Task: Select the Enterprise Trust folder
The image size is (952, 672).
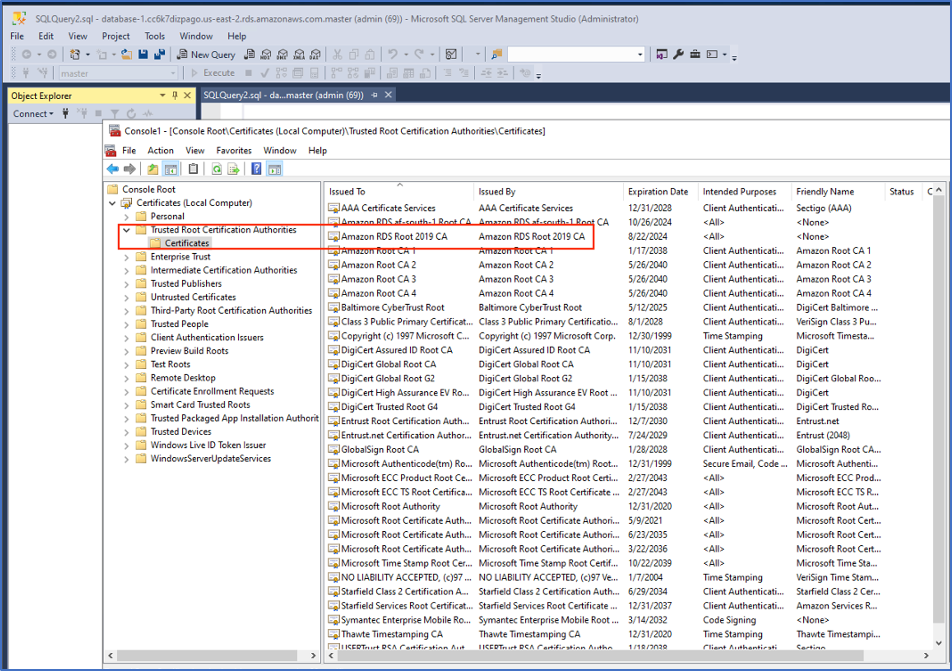Action: [x=180, y=257]
